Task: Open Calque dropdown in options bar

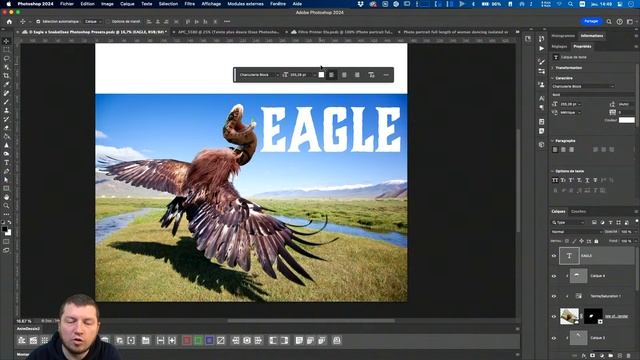Action: (93, 21)
